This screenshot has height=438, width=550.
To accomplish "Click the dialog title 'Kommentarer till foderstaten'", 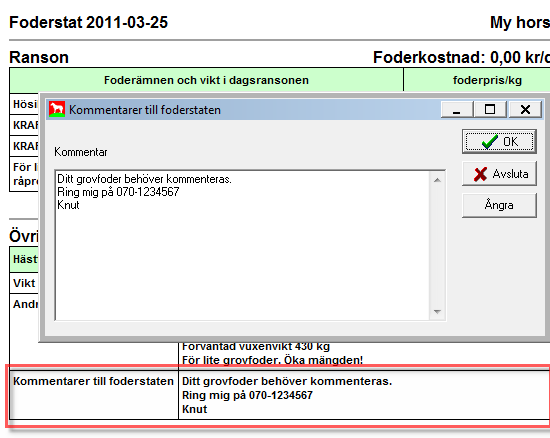I will point(145,110).
